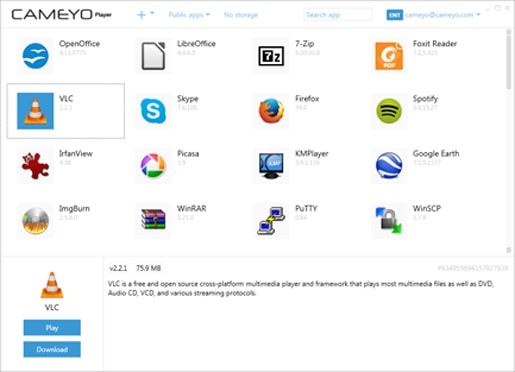Screen dimensions: 515x372
Task: Select the Google Earth icon
Action: point(389,166)
